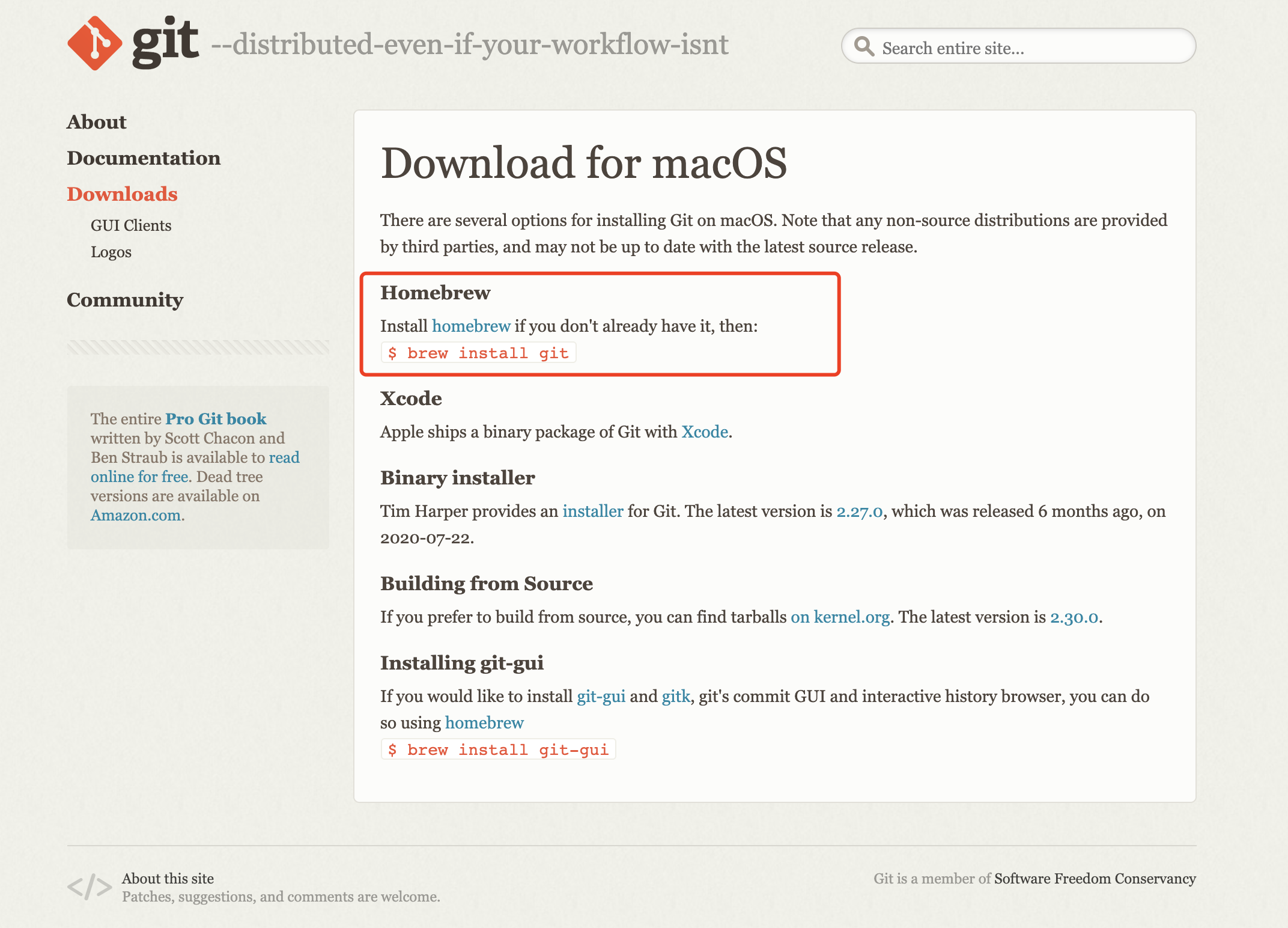Open Tim Harper's installer link
The width and height of the screenshot is (1288, 928).
point(592,511)
